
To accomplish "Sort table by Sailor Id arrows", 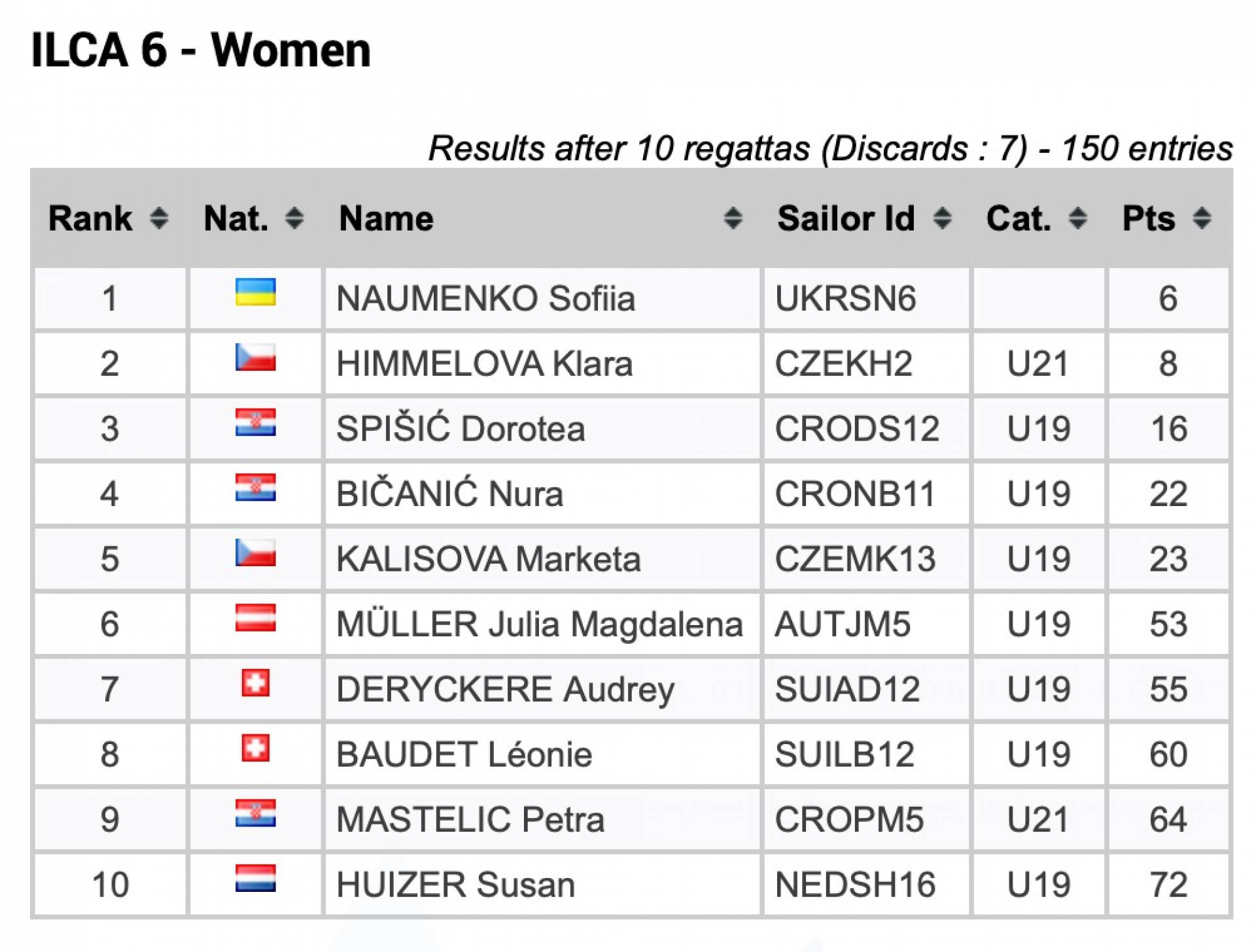I will 942,218.
